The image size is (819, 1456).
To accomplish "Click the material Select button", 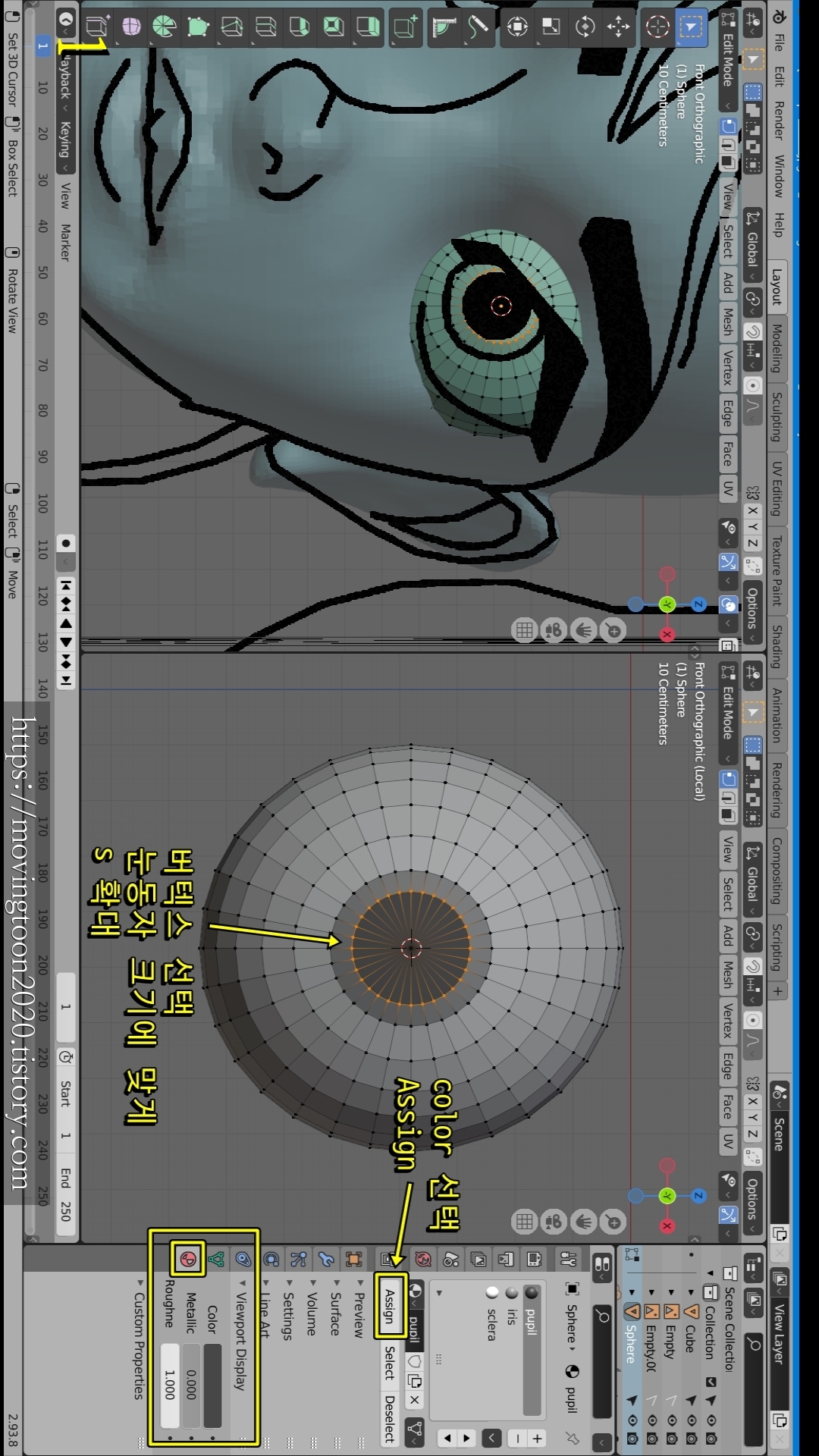I will [389, 1363].
